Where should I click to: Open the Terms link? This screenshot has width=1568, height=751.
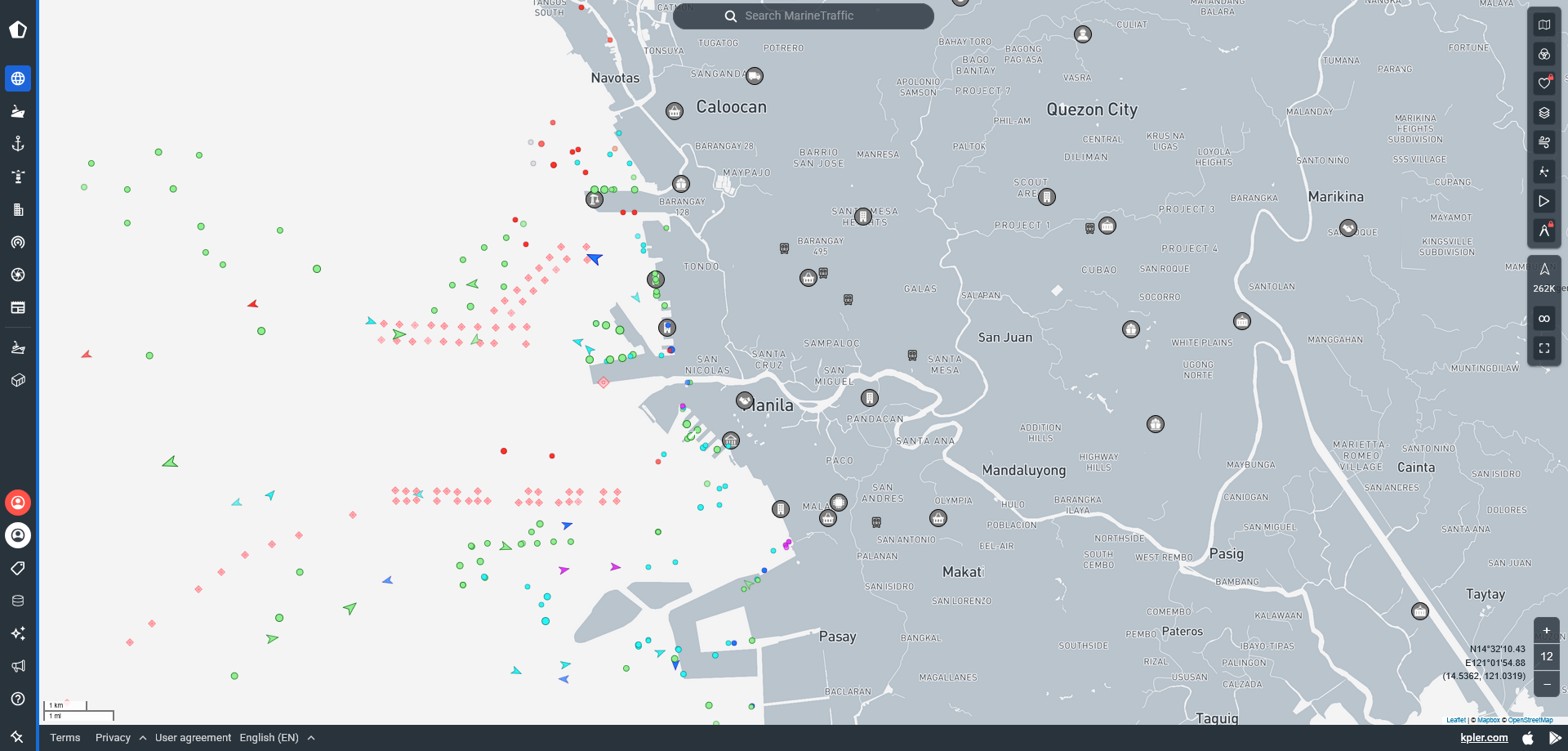pos(65,738)
